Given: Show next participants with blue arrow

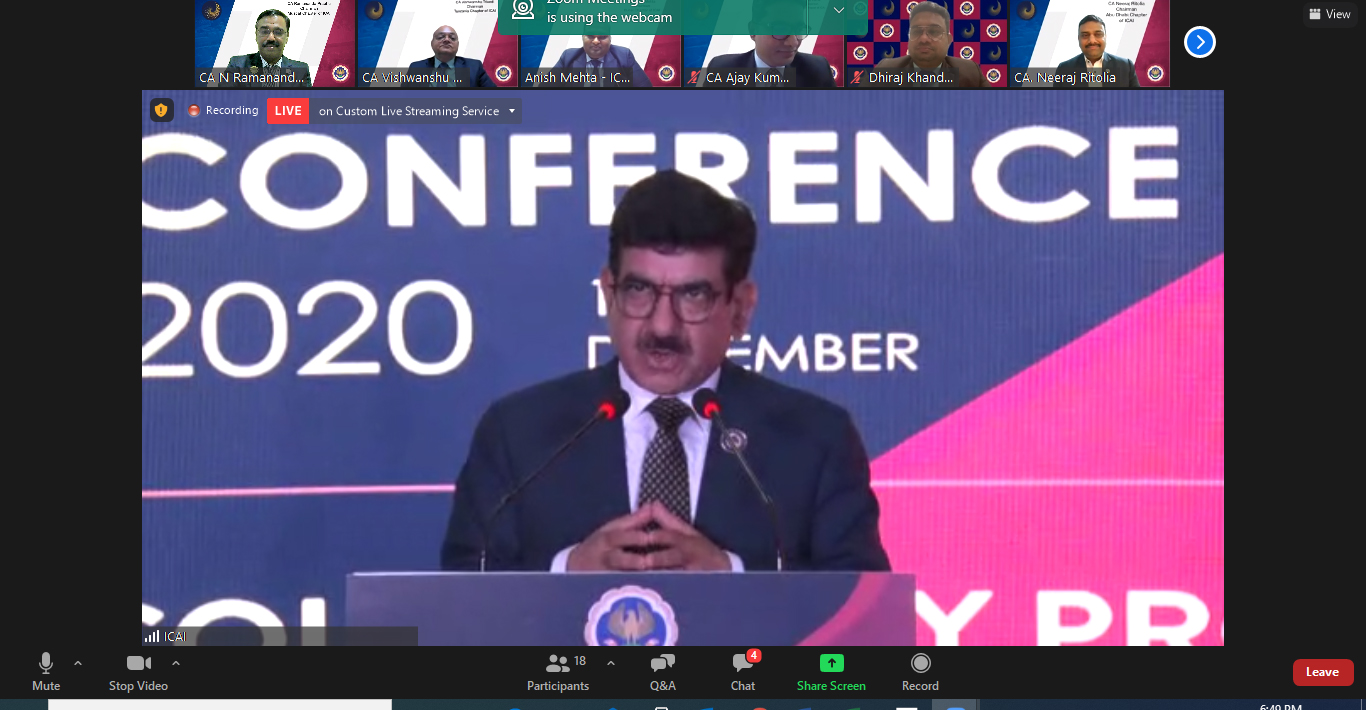Looking at the screenshot, I should 1199,42.
